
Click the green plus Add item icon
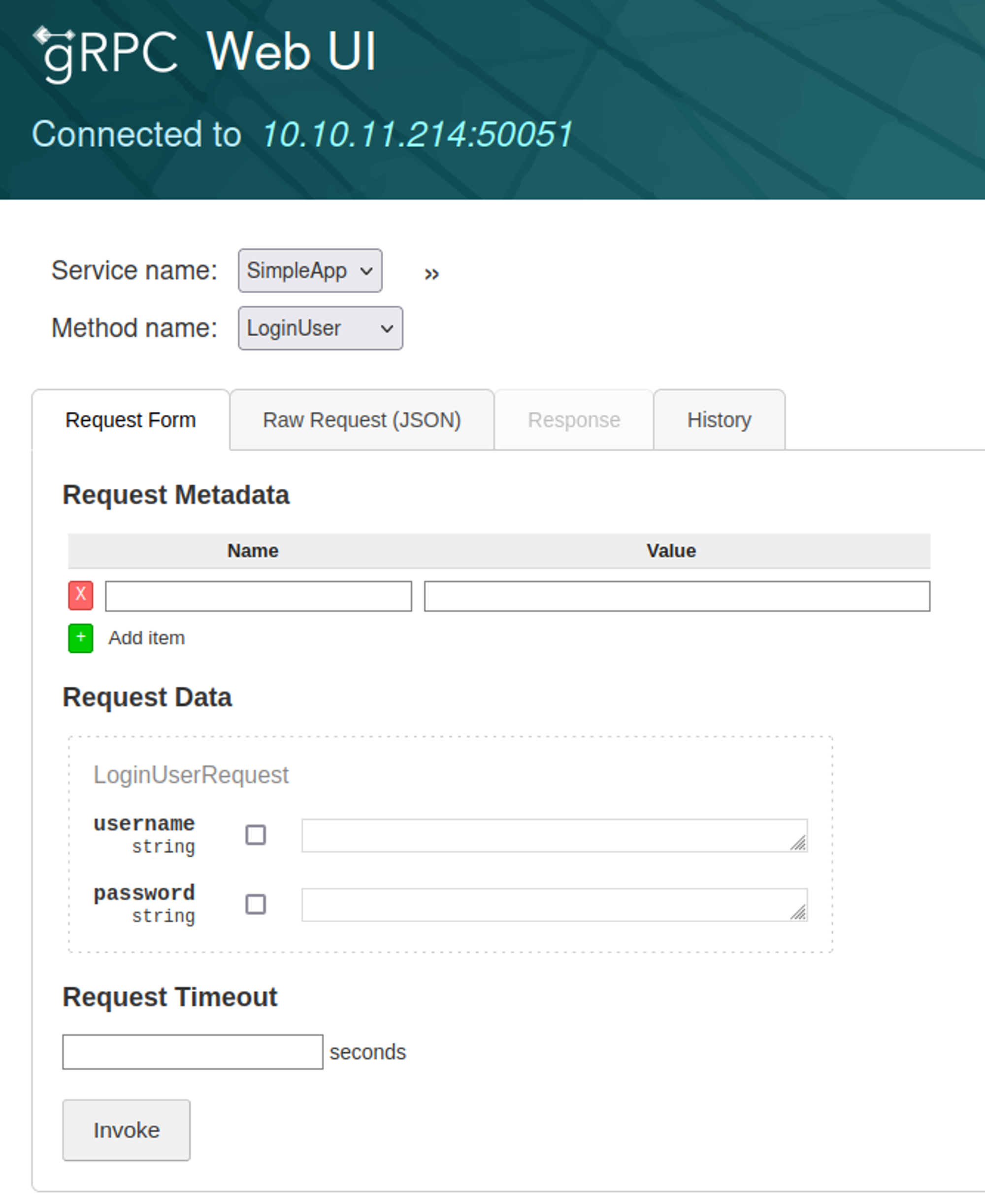[x=81, y=638]
